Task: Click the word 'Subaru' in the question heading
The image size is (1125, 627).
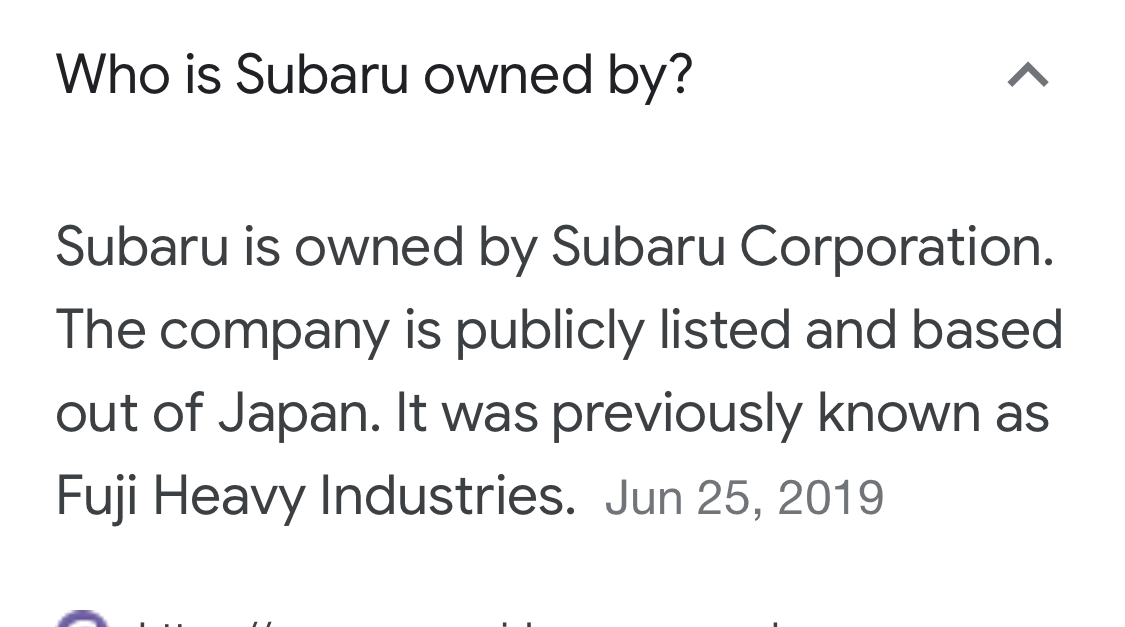Action: (321, 75)
